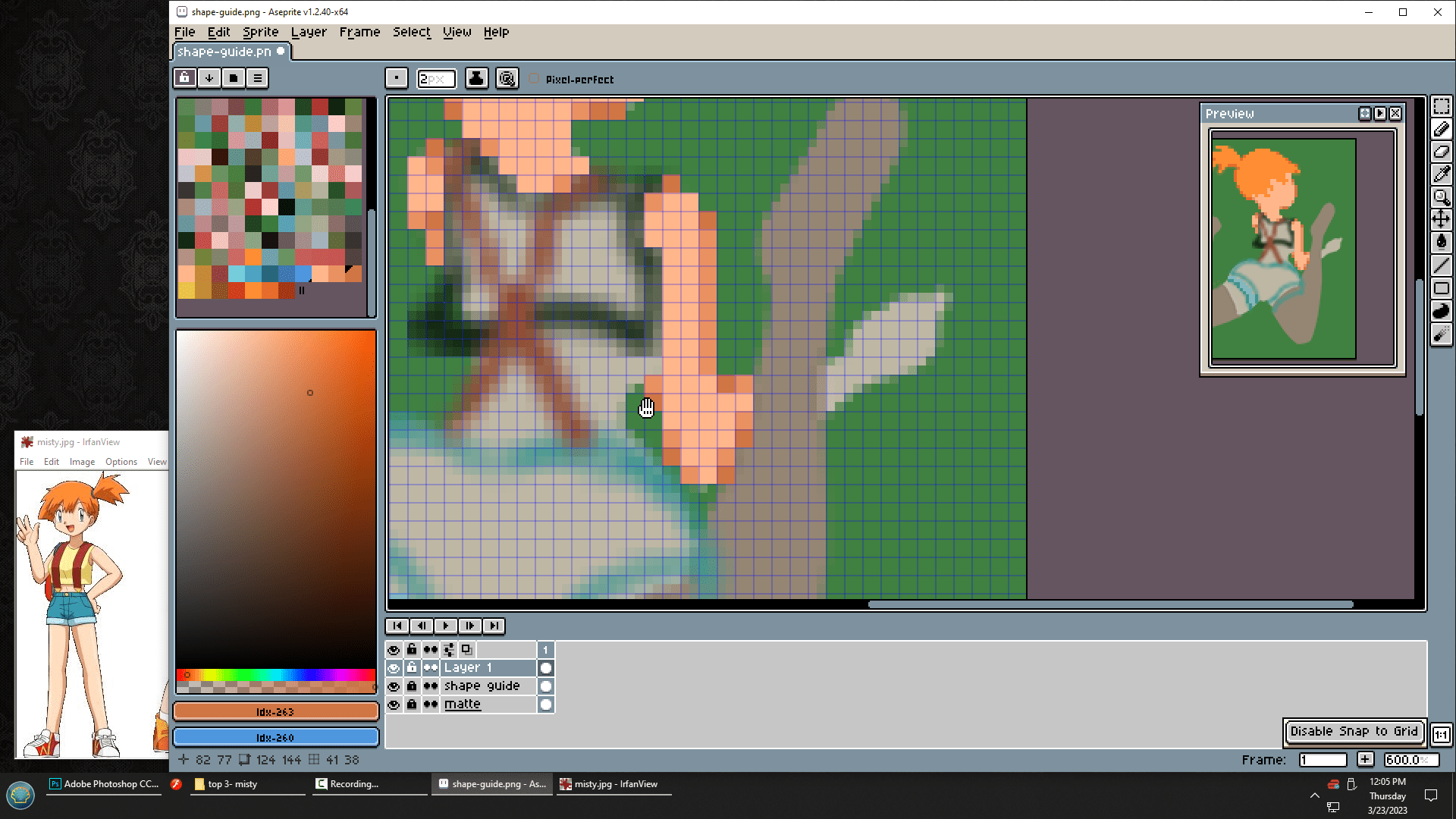This screenshot has width=1456, height=819.
Task: Open the brush type selector
Action: (396, 78)
